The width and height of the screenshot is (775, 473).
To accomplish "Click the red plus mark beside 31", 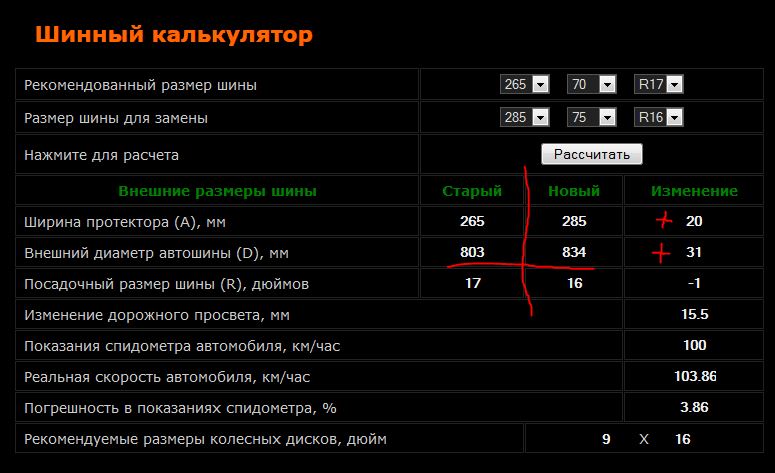I will pos(660,253).
